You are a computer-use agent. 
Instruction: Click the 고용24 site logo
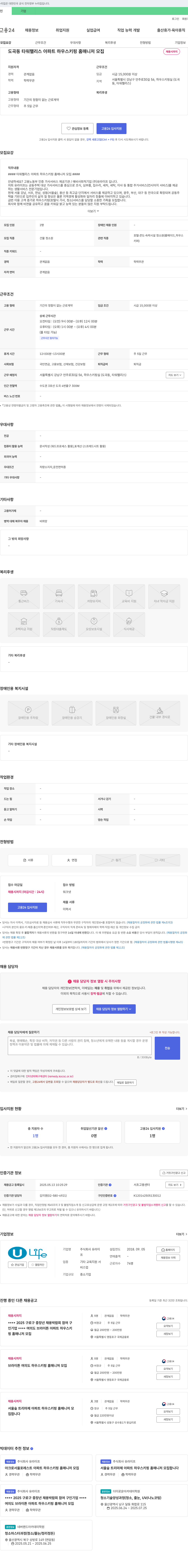coord(7,30)
